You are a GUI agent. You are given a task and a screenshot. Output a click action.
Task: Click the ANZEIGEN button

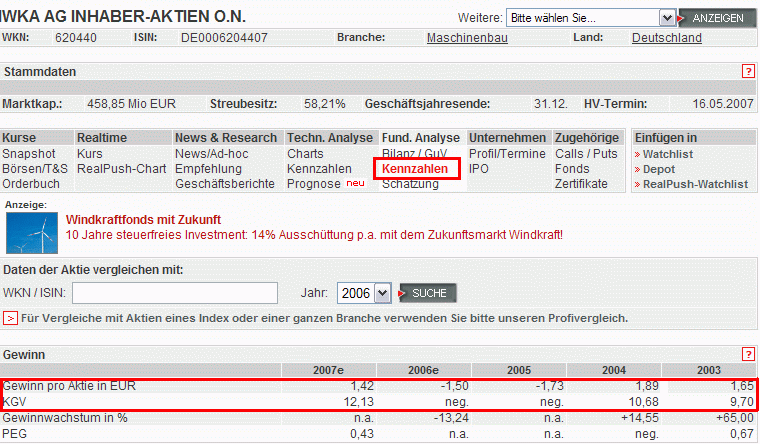pyautogui.click(x=717, y=18)
